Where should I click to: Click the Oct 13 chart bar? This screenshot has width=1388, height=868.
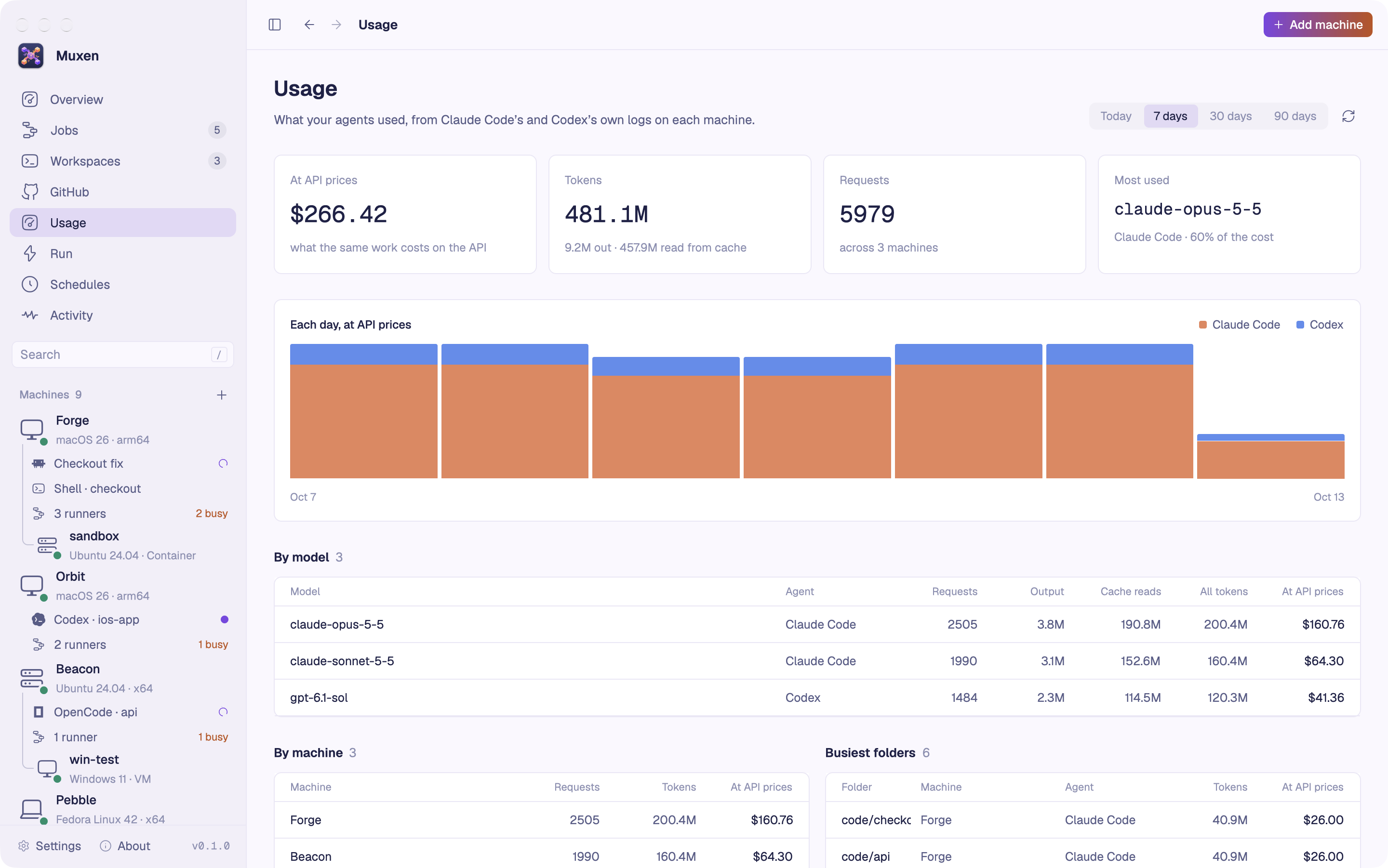coord(1270,456)
